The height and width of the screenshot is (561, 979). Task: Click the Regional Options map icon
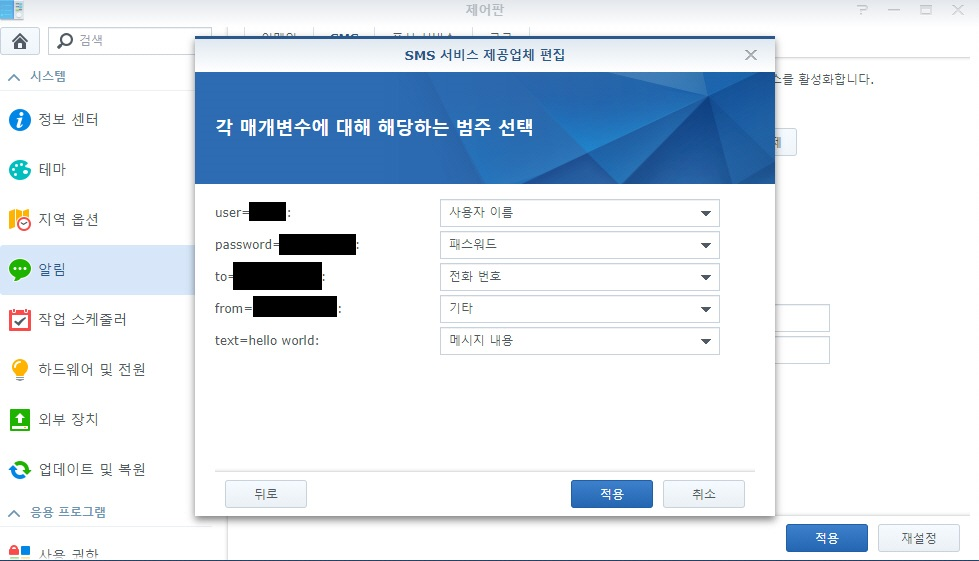(20, 220)
